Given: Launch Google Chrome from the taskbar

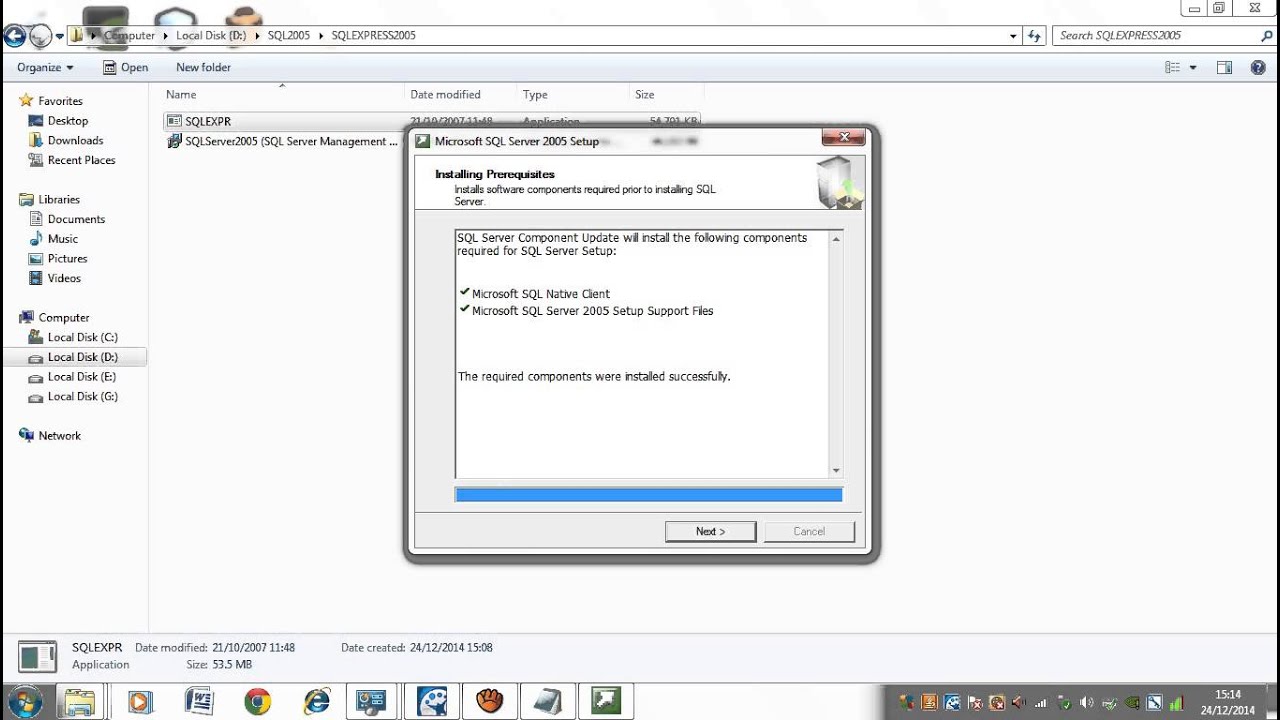Looking at the screenshot, I should point(258,701).
